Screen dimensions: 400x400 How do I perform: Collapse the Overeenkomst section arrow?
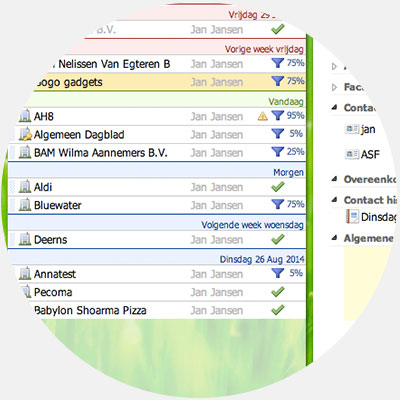(335, 179)
